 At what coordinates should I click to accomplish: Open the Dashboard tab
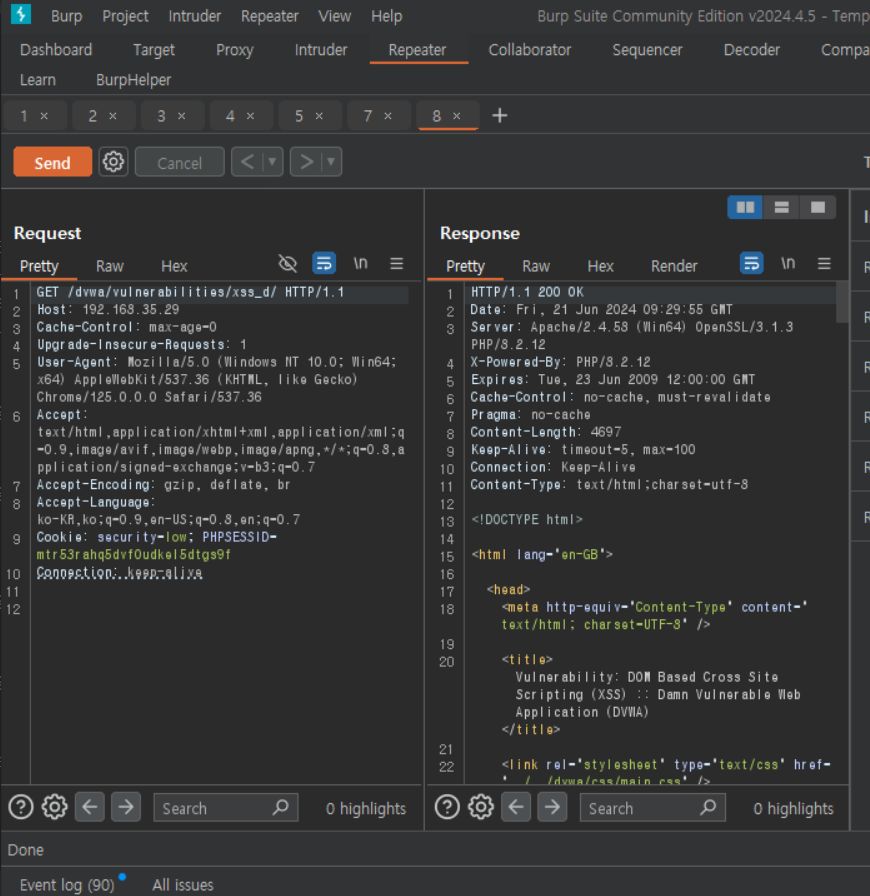(x=56, y=50)
